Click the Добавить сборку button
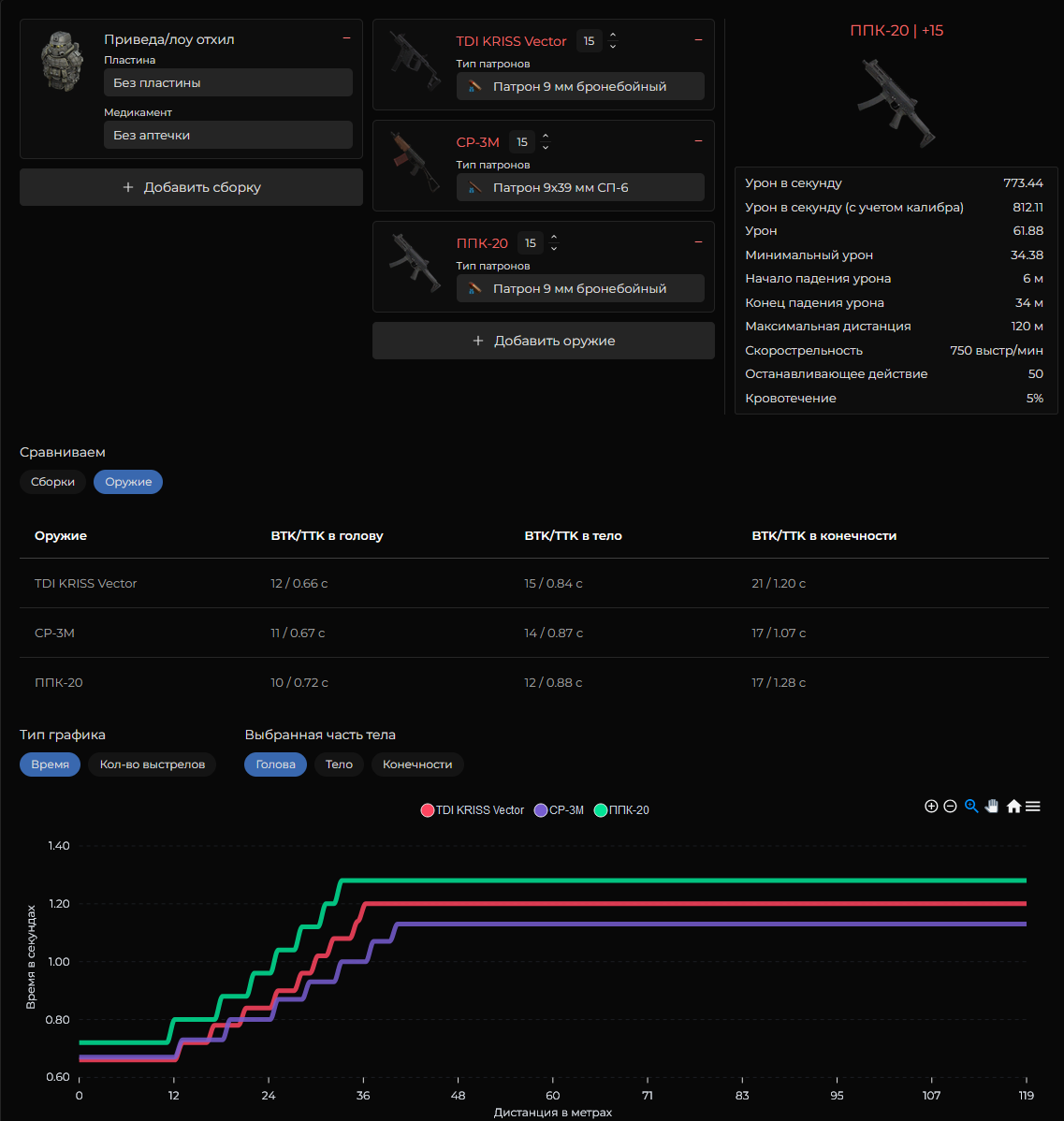1064x1121 pixels. [x=191, y=187]
